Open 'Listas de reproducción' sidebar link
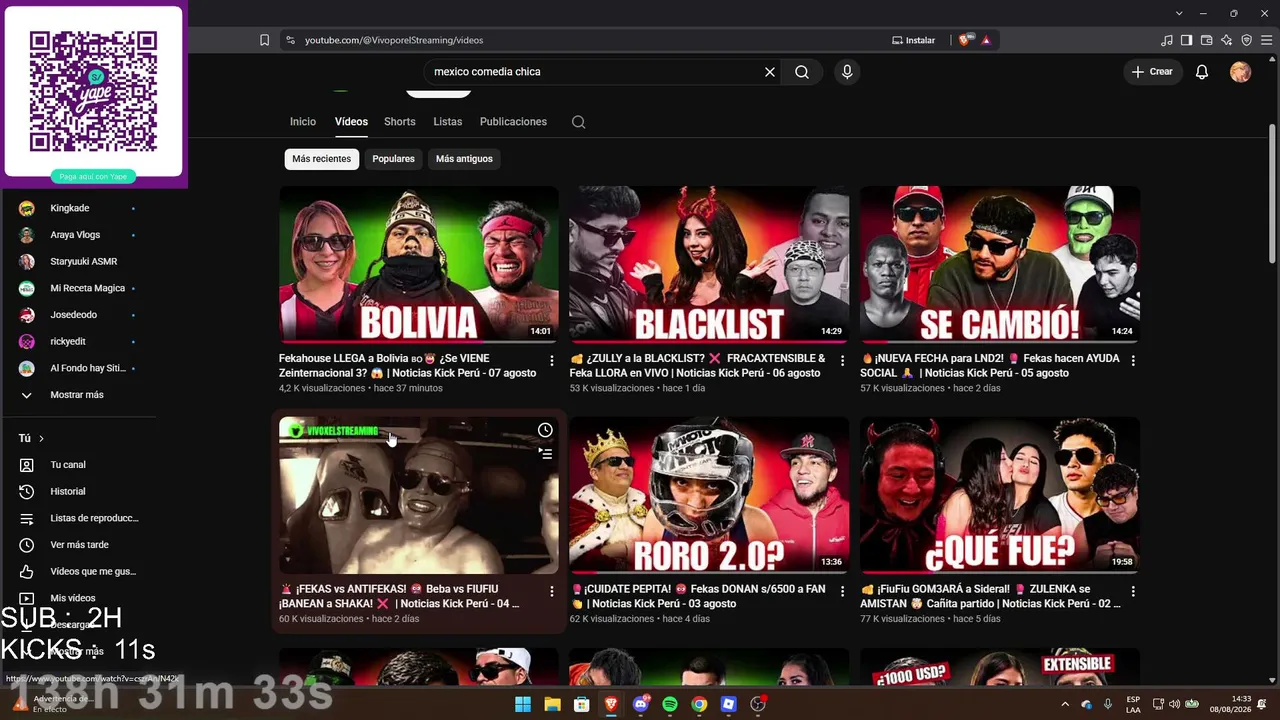 click(94, 518)
